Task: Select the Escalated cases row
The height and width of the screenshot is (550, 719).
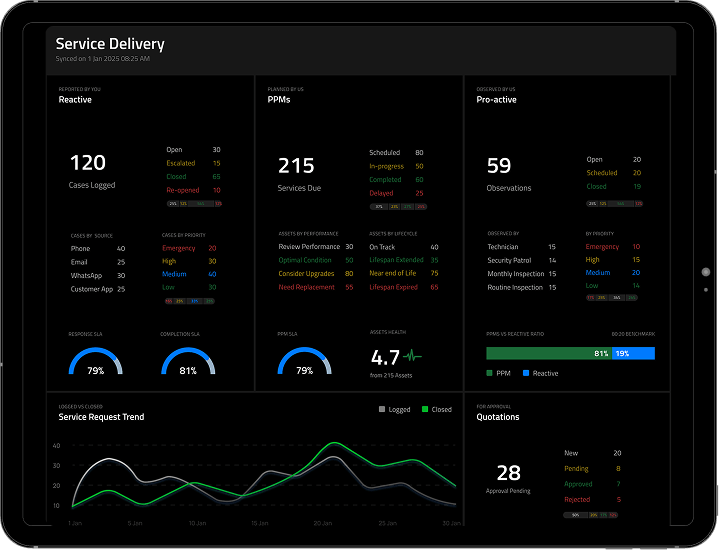Action: tap(193, 163)
